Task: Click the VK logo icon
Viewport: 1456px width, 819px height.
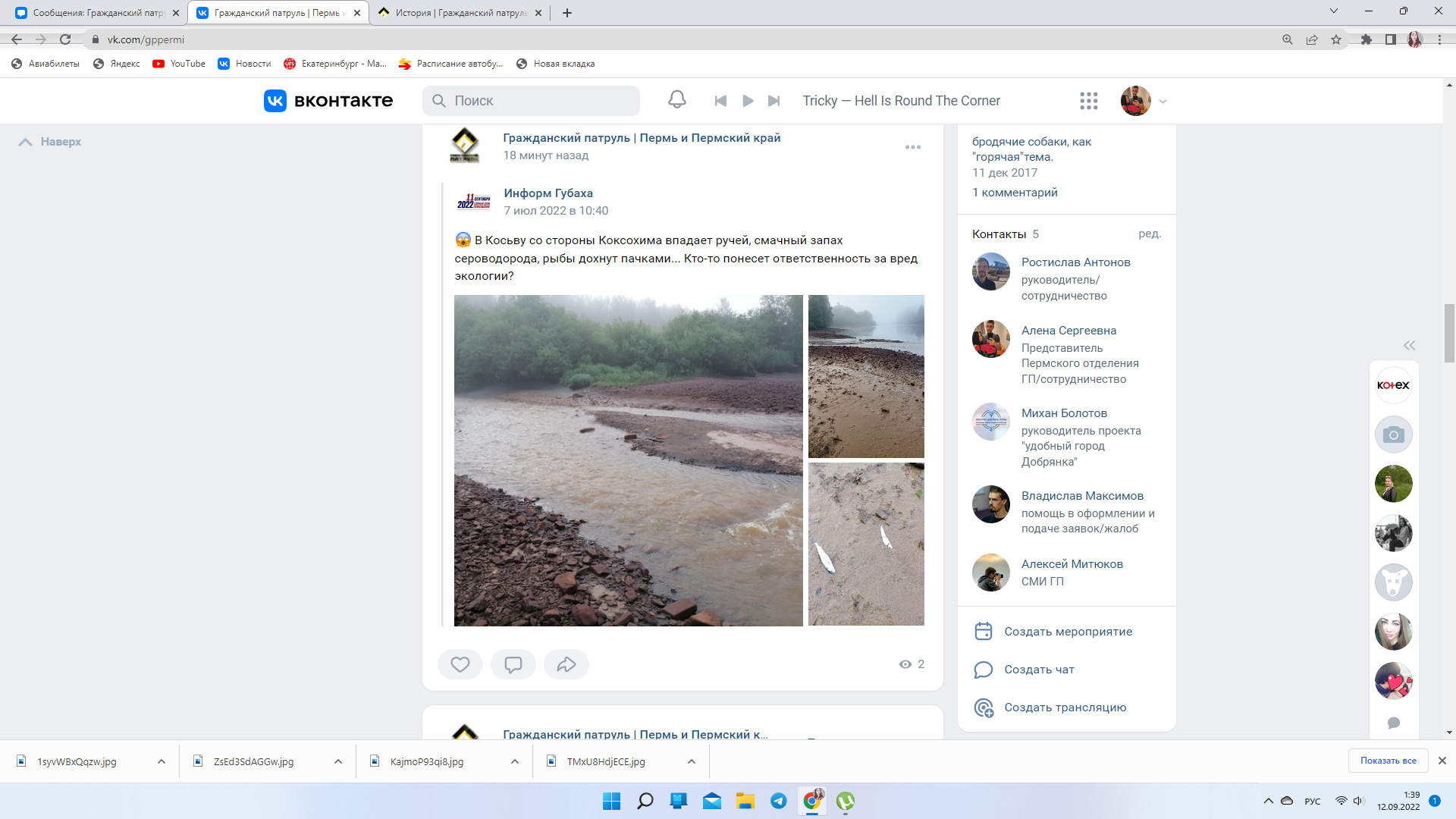Action: [x=275, y=101]
